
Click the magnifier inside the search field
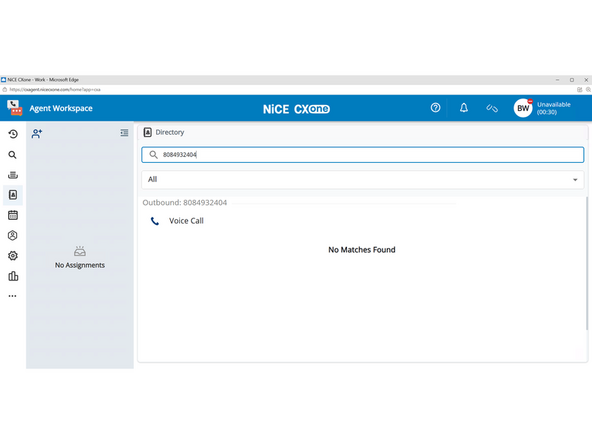pos(153,155)
